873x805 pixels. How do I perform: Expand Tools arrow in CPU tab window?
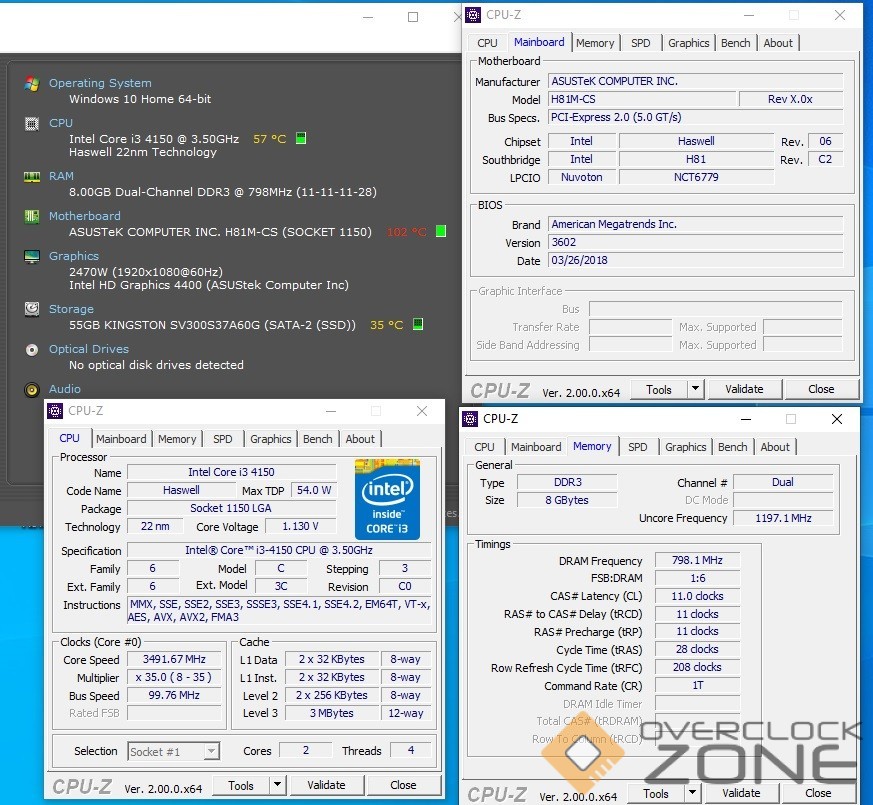click(277, 785)
